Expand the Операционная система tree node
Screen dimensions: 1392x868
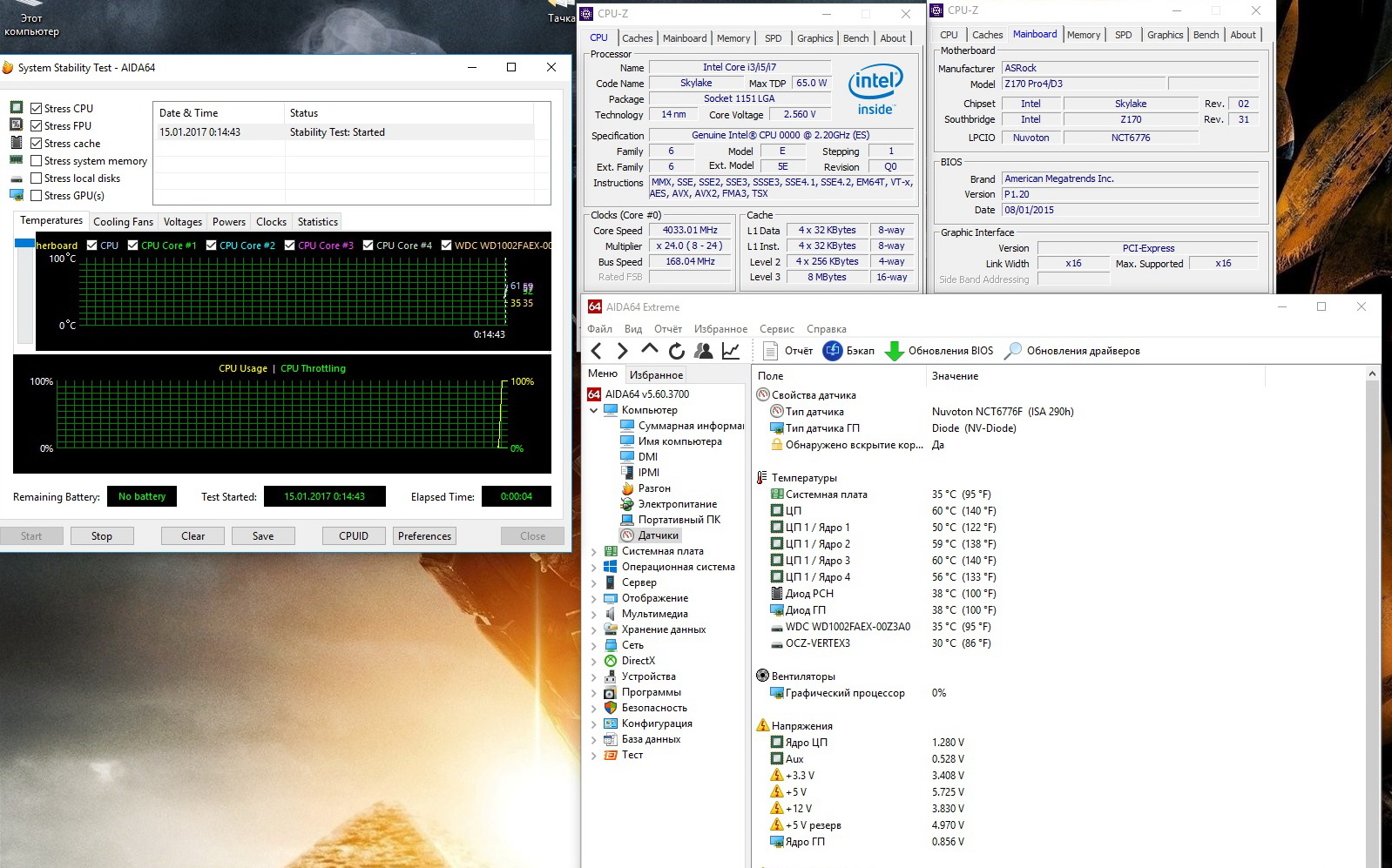pos(594,567)
